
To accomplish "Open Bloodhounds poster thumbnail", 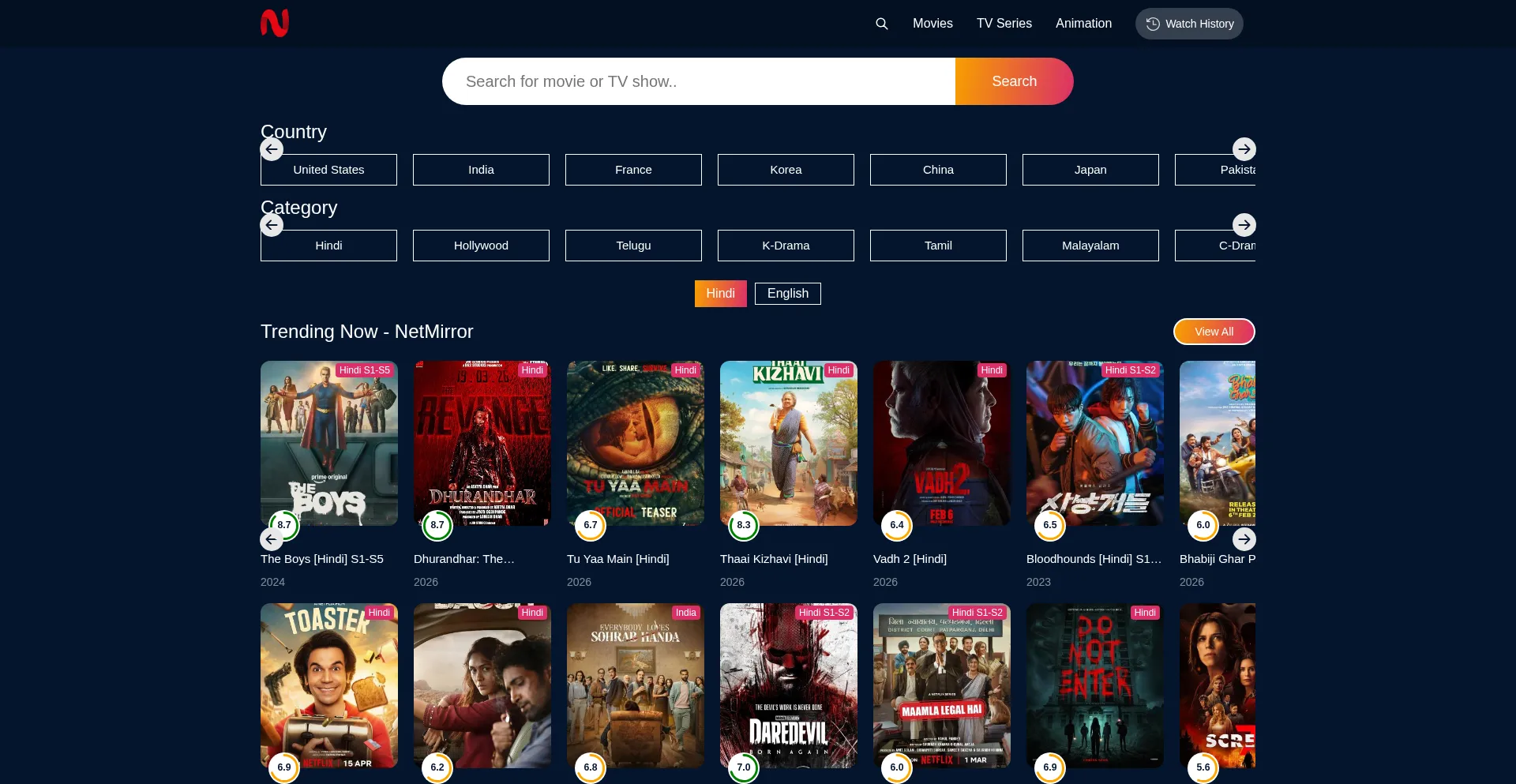I will pyautogui.click(x=1095, y=444).
